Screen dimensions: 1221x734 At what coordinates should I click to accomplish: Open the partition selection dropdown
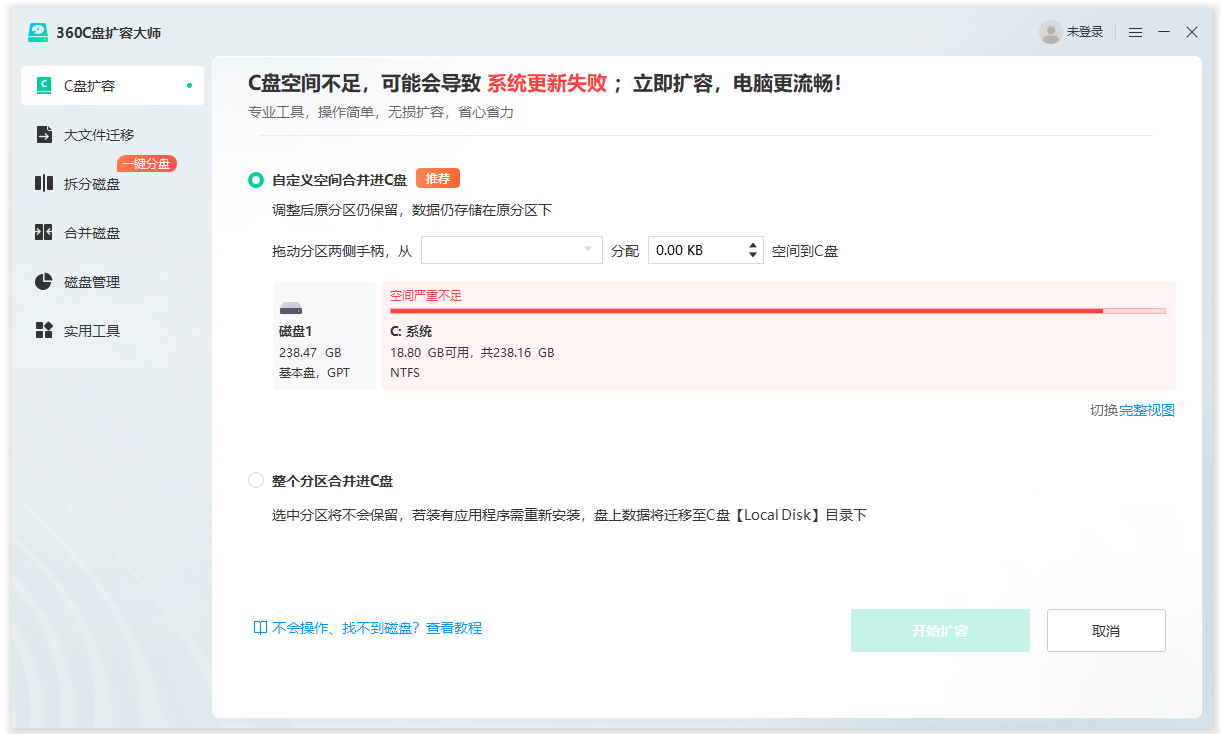click(x=511, y=249)
